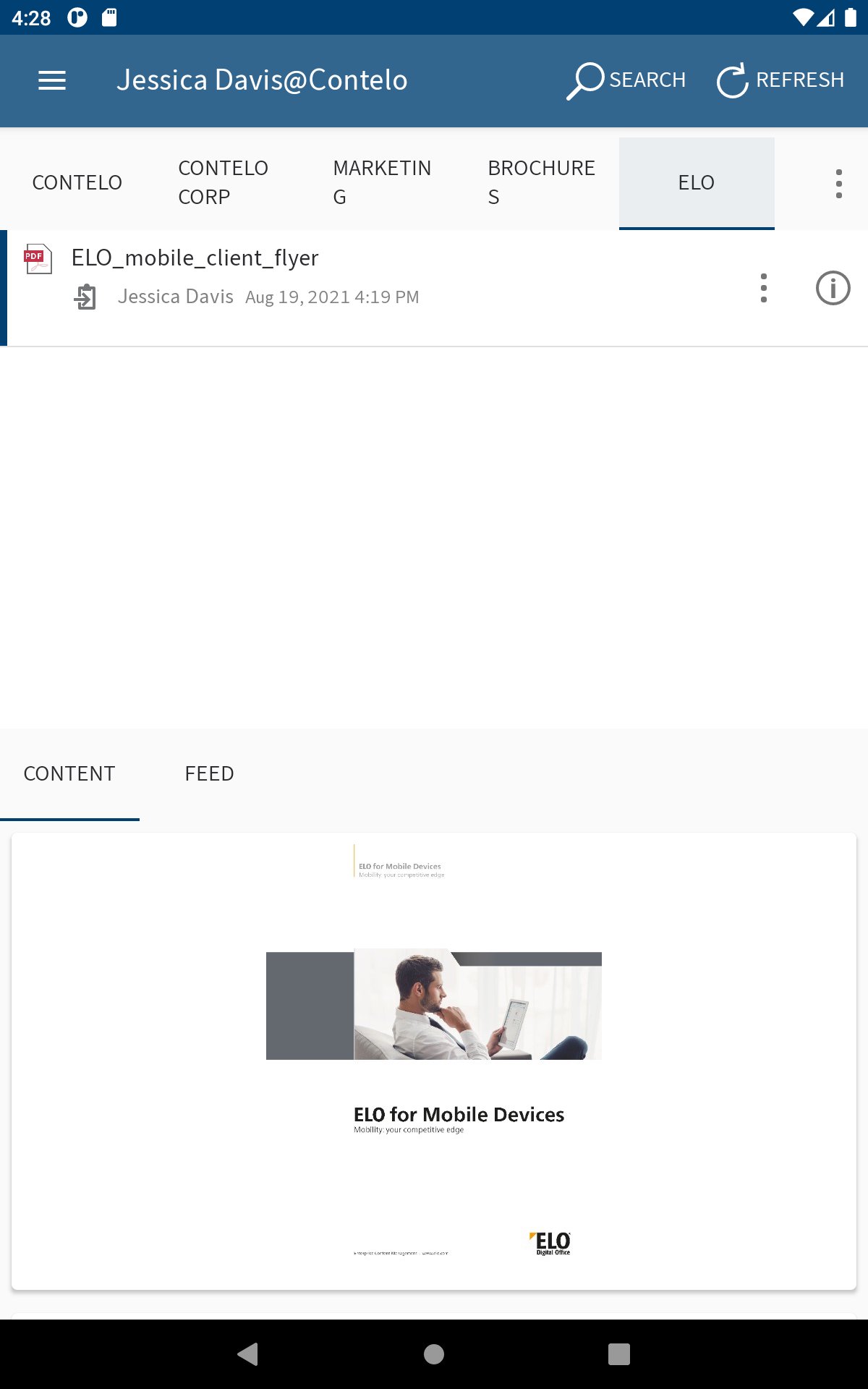868x1389 pixels.
Task: Switch to the CONTENT tab
Action: [69, 774]
